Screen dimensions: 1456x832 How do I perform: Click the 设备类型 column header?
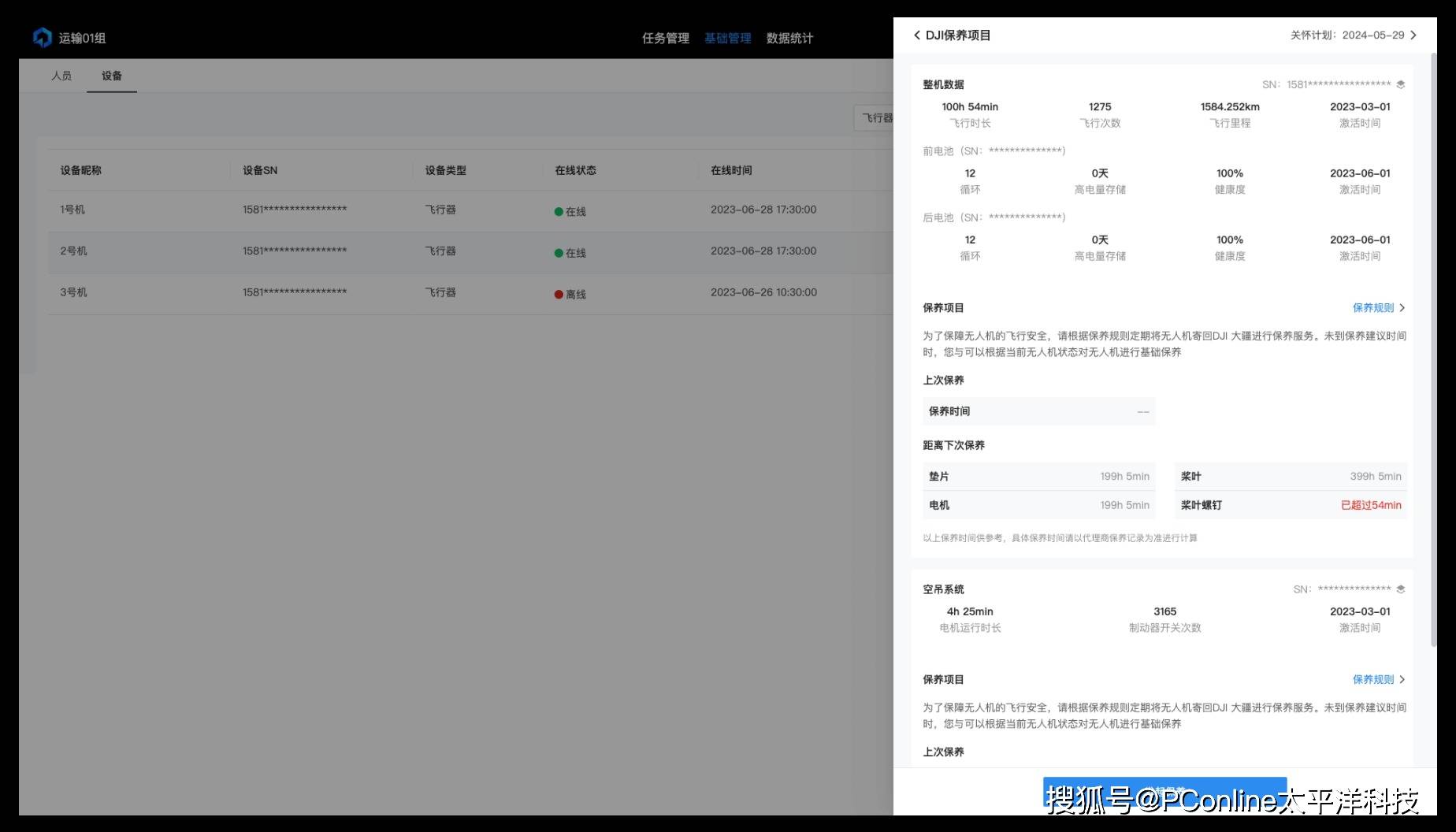point(446,170)
